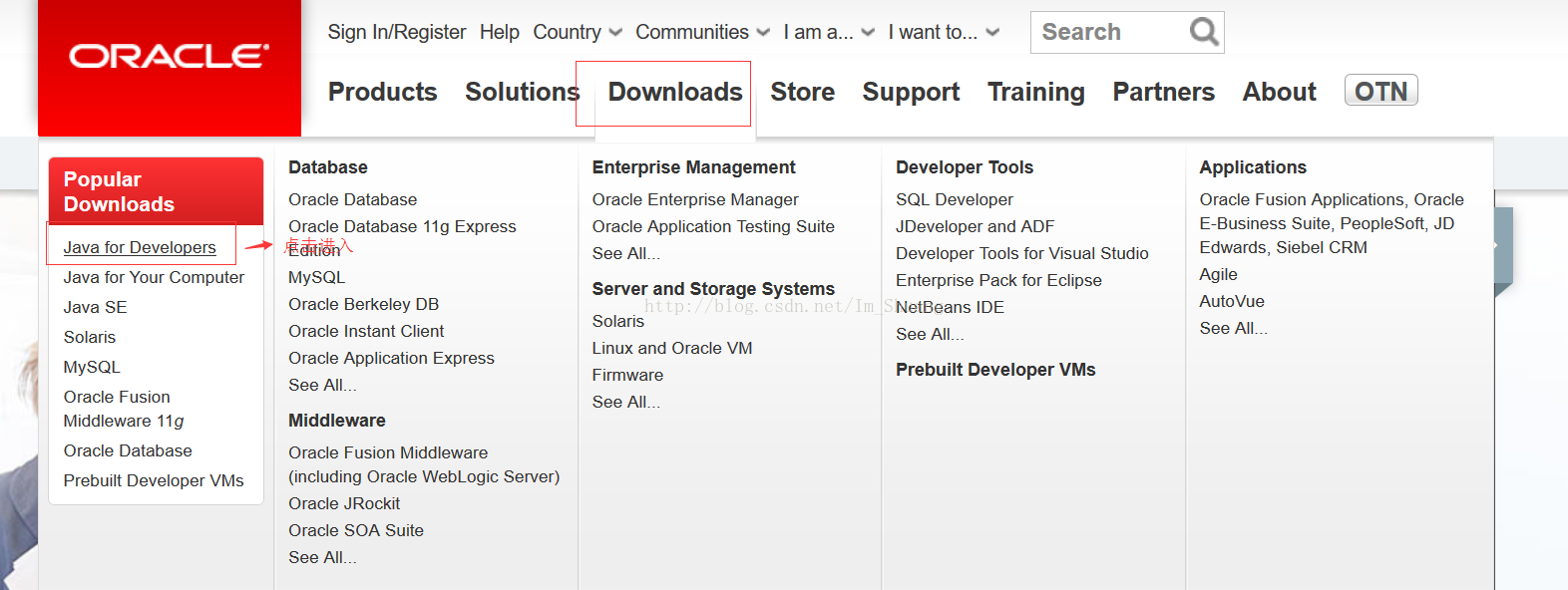Click Solaris in Popular Downloads

90,337
